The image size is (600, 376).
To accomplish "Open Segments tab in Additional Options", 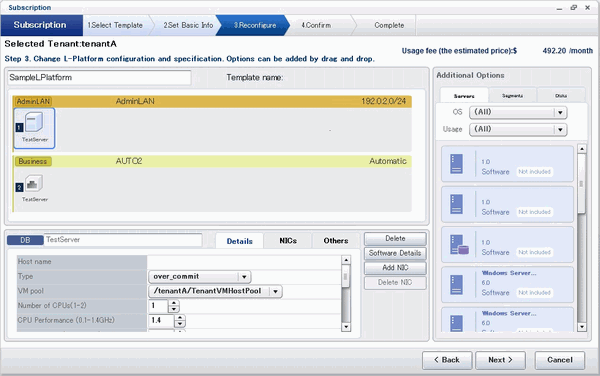I will click(x=512, y=96).
